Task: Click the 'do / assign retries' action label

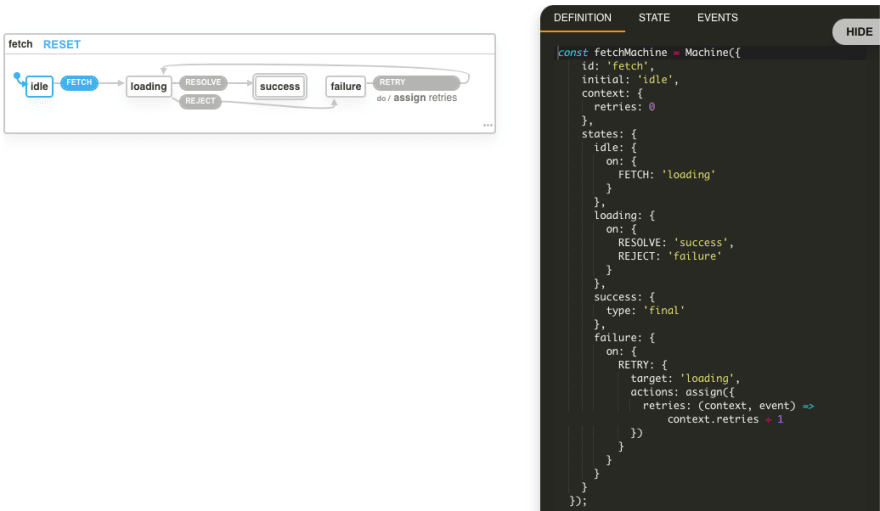Action: (x=416, y=98)
